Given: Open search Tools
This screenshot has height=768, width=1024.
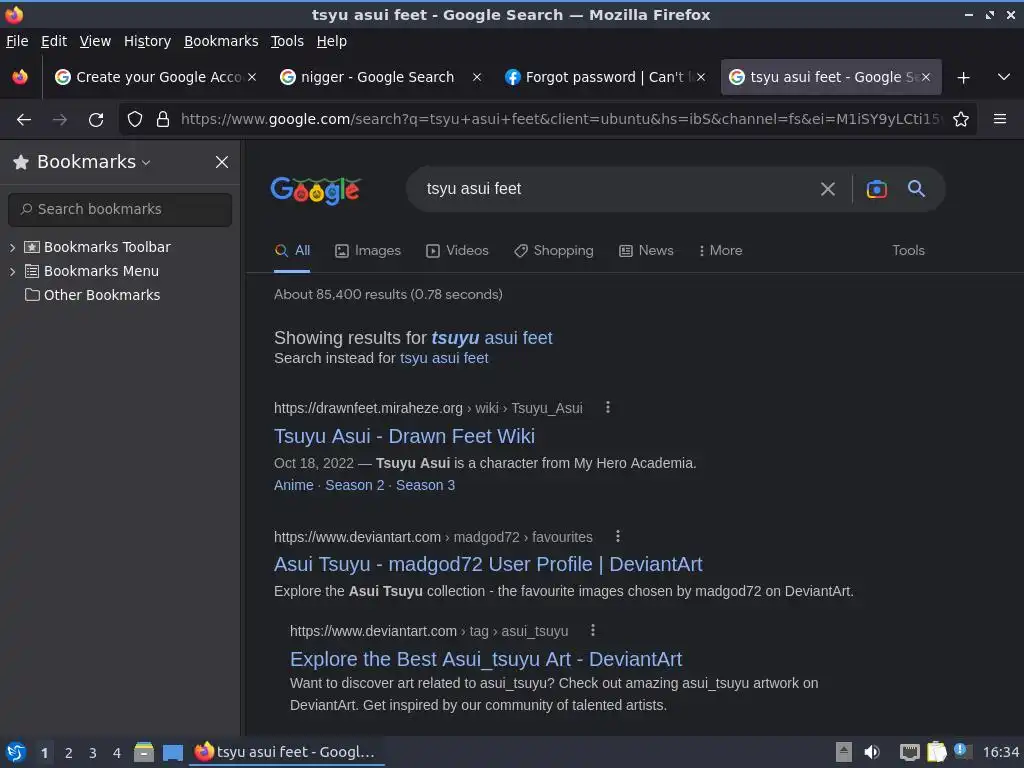Looking at the screenshot, I should (x=908, y=251).
